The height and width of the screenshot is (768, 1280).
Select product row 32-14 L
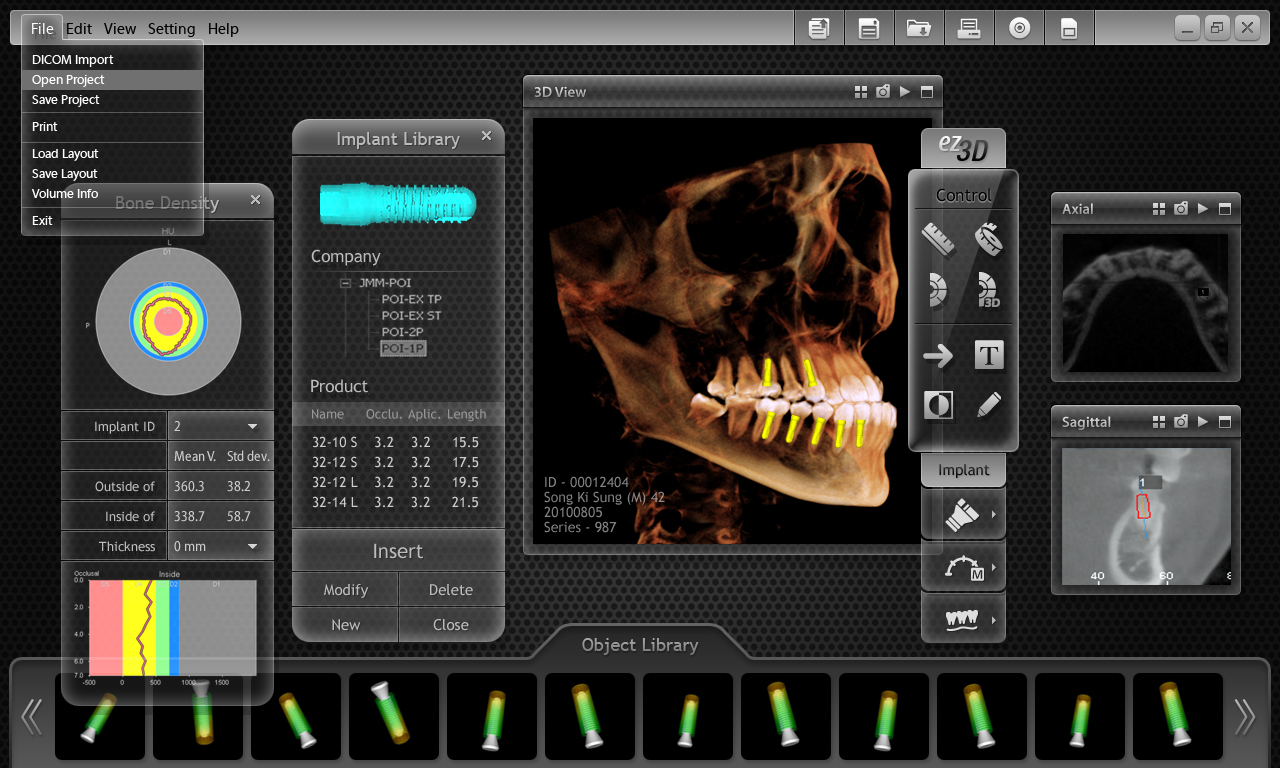398,502
